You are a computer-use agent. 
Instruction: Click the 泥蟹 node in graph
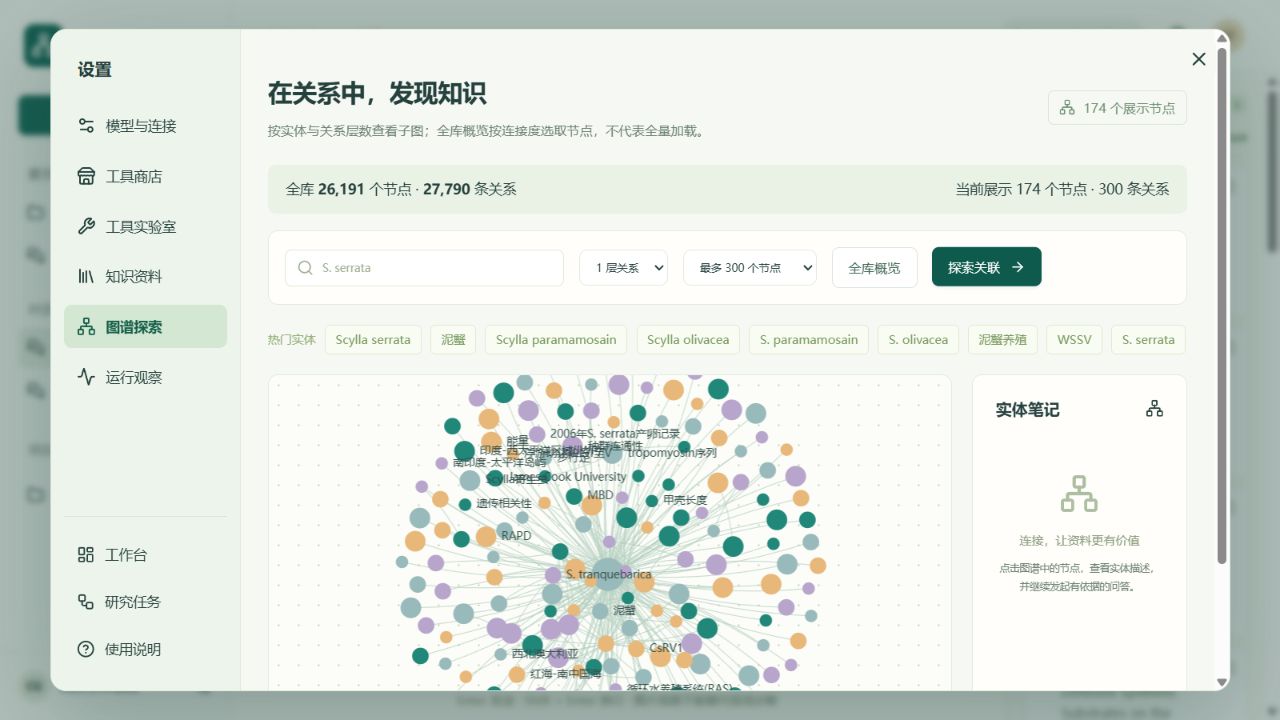[600, 610]
